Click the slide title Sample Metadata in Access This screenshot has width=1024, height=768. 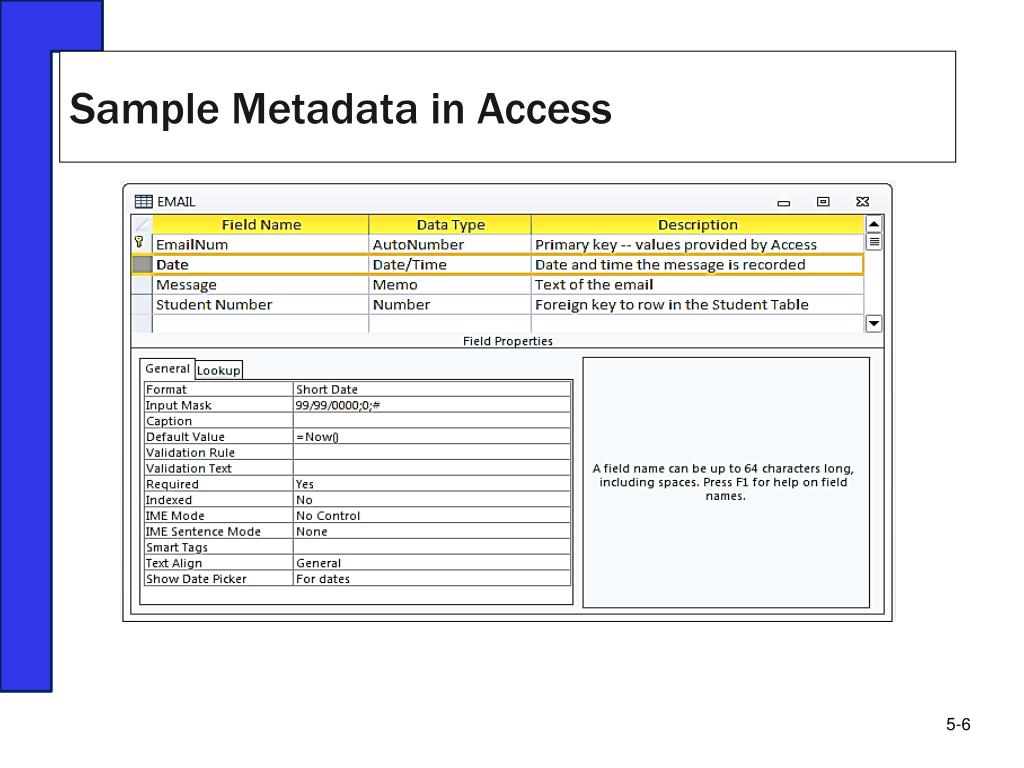point(340,108)
